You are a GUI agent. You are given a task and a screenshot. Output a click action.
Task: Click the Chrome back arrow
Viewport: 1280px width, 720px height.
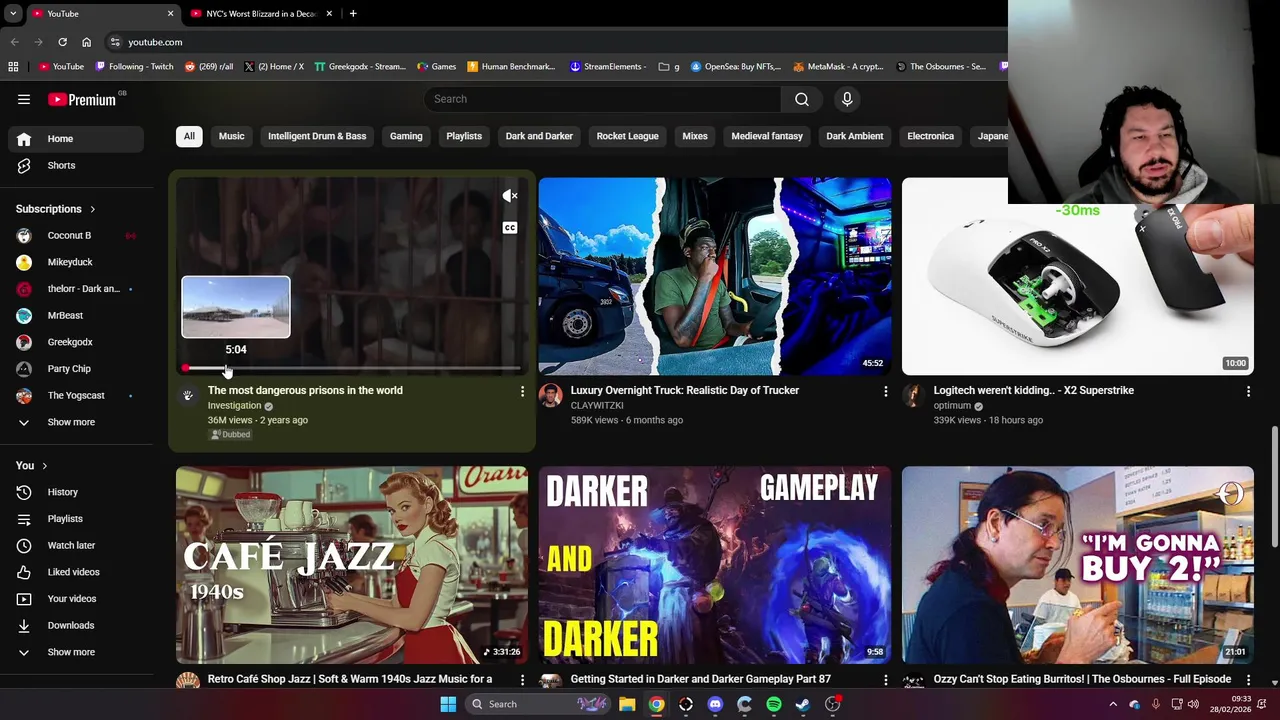click(14, 42)
